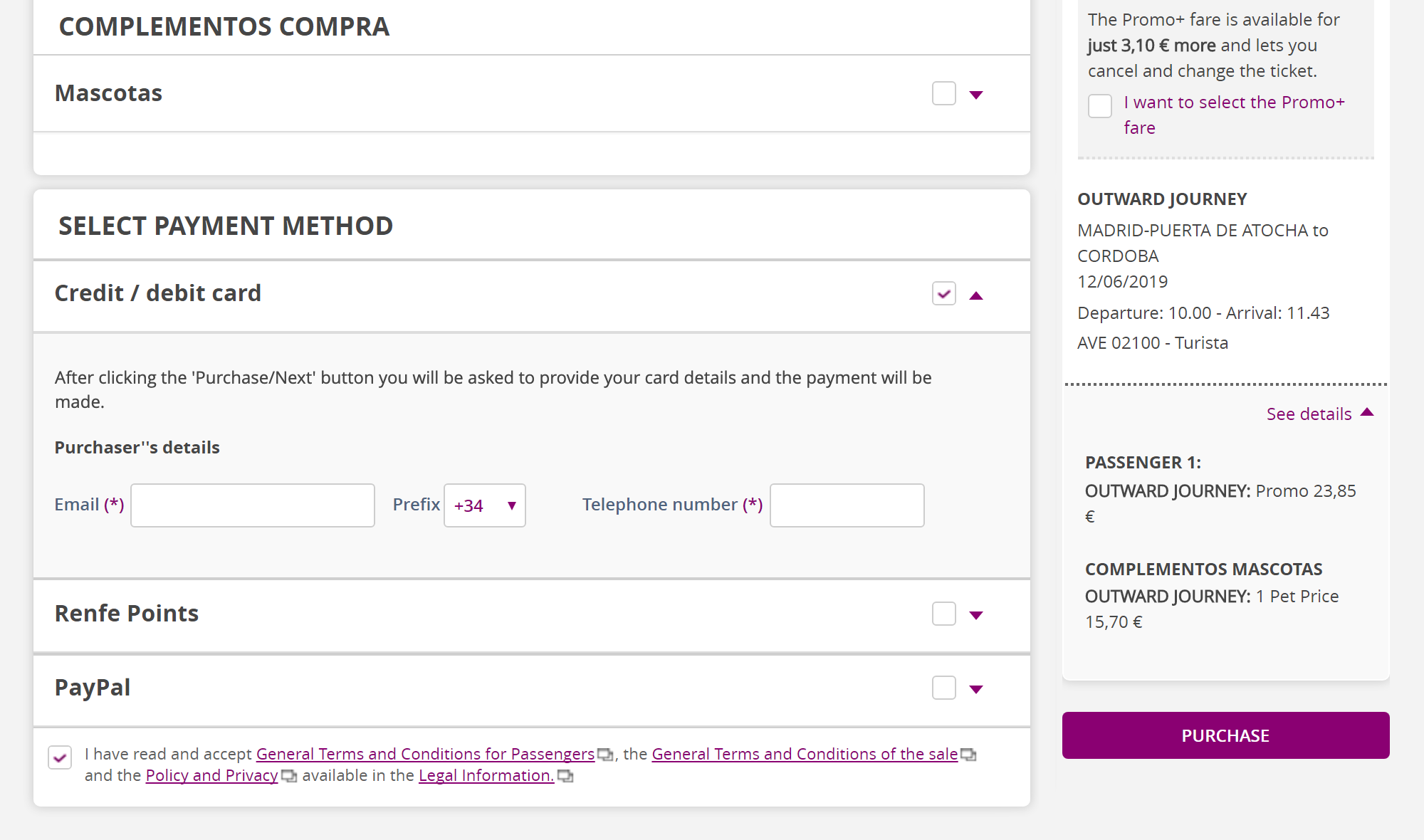Click the Email input field
Image resolution: width=1424 pixels, height=840 pixels.
click(x=251, y=505)
